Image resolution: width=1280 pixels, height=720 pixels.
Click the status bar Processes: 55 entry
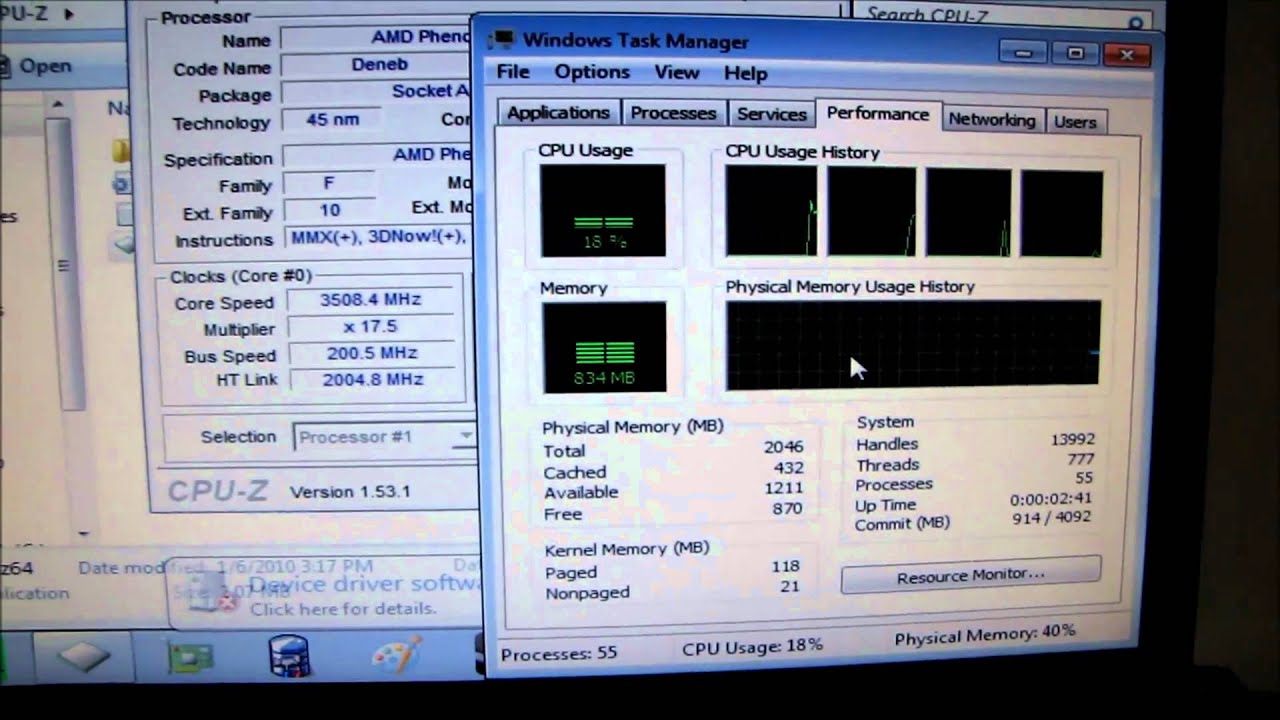pos(559,654)
